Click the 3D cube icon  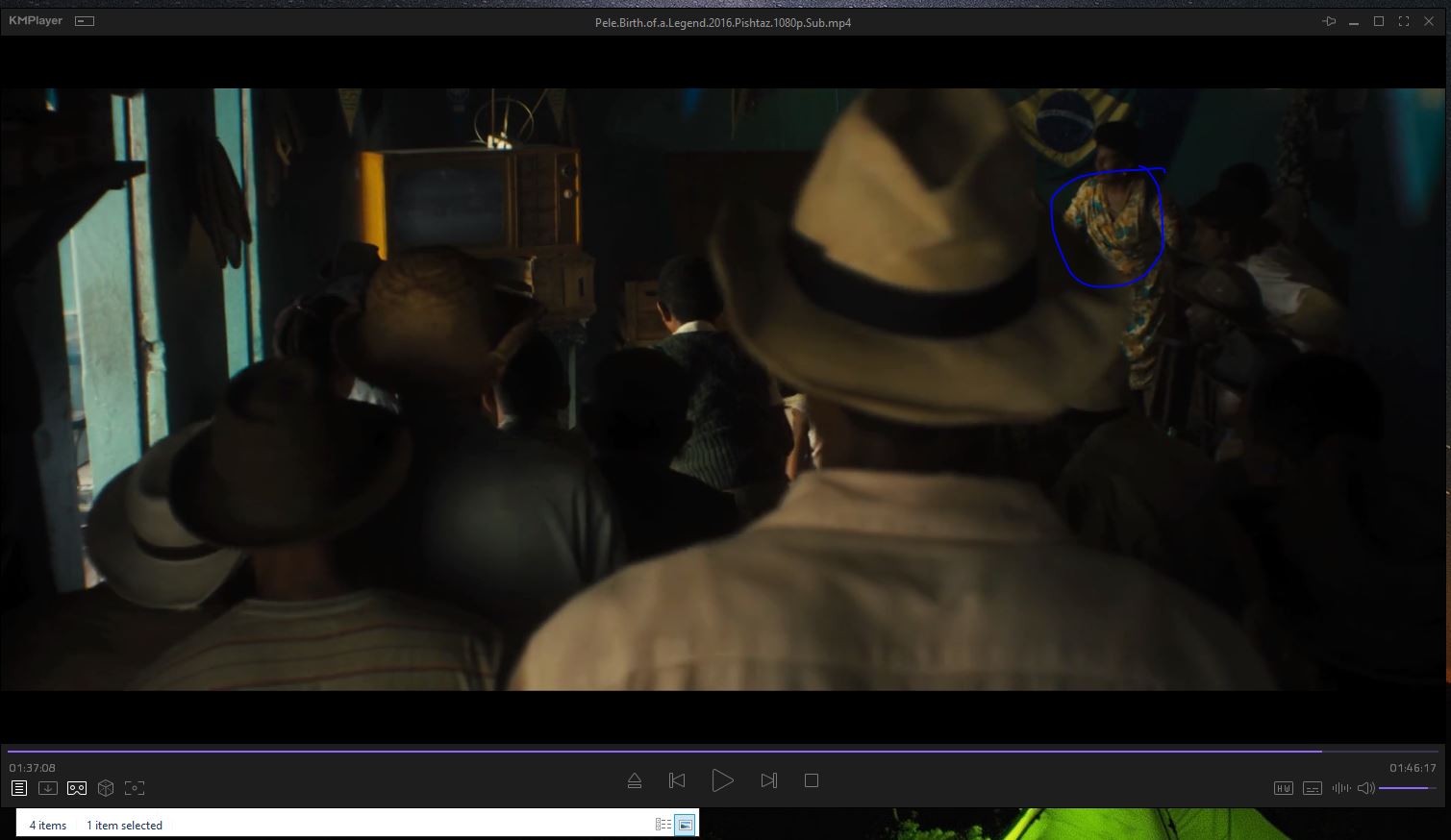coord(106,788)
